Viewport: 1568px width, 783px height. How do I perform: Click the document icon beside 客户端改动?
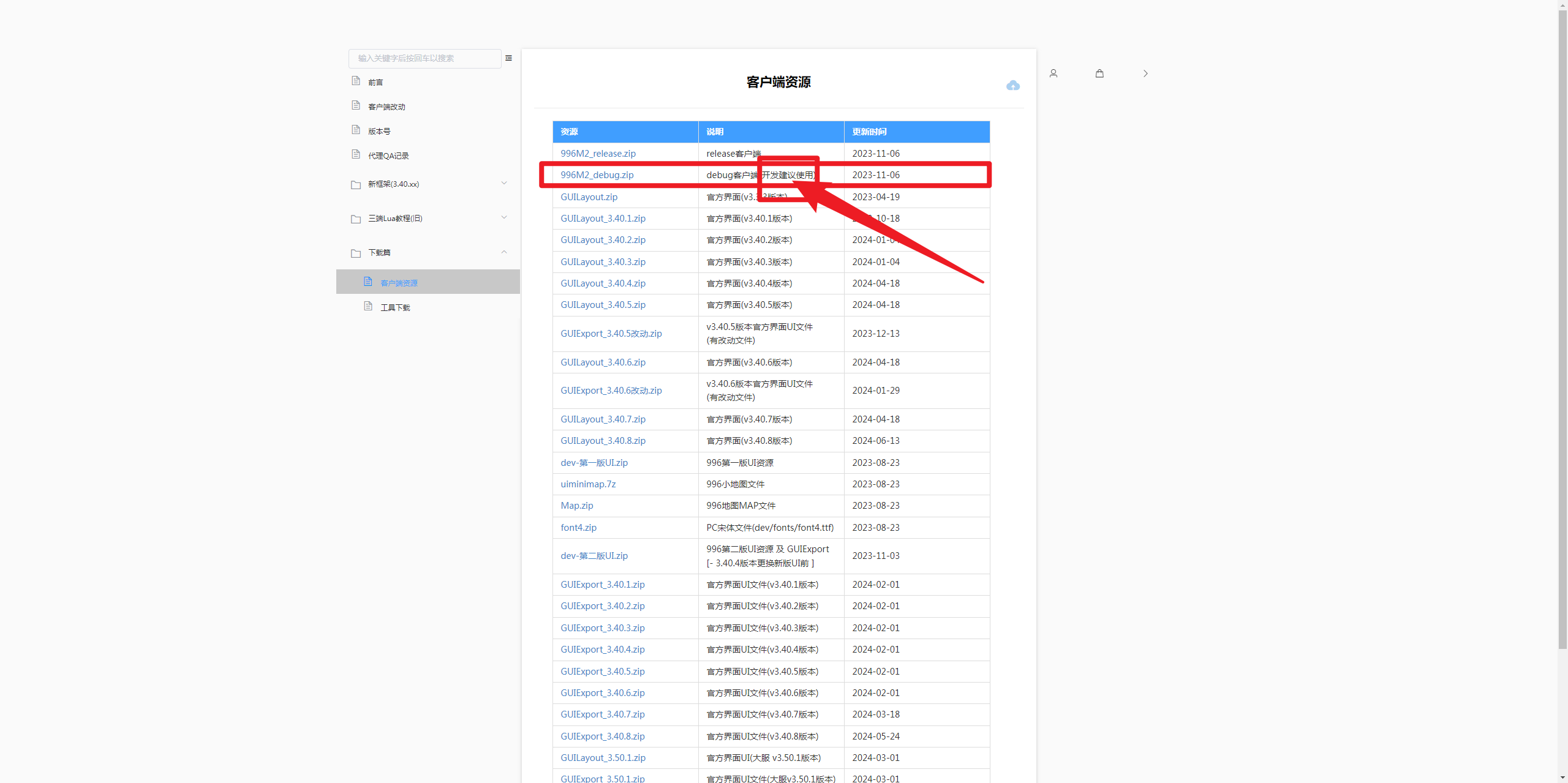356,105
